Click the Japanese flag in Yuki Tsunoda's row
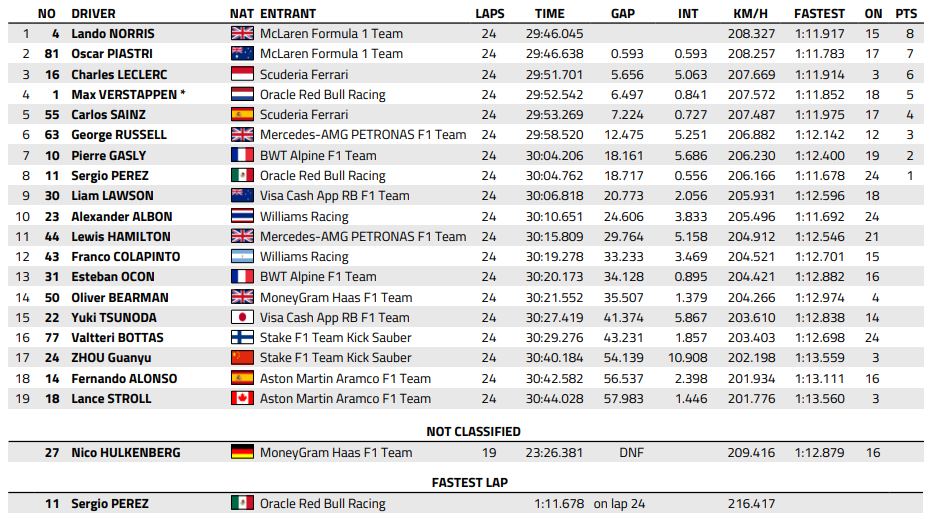 pos(242,317)
